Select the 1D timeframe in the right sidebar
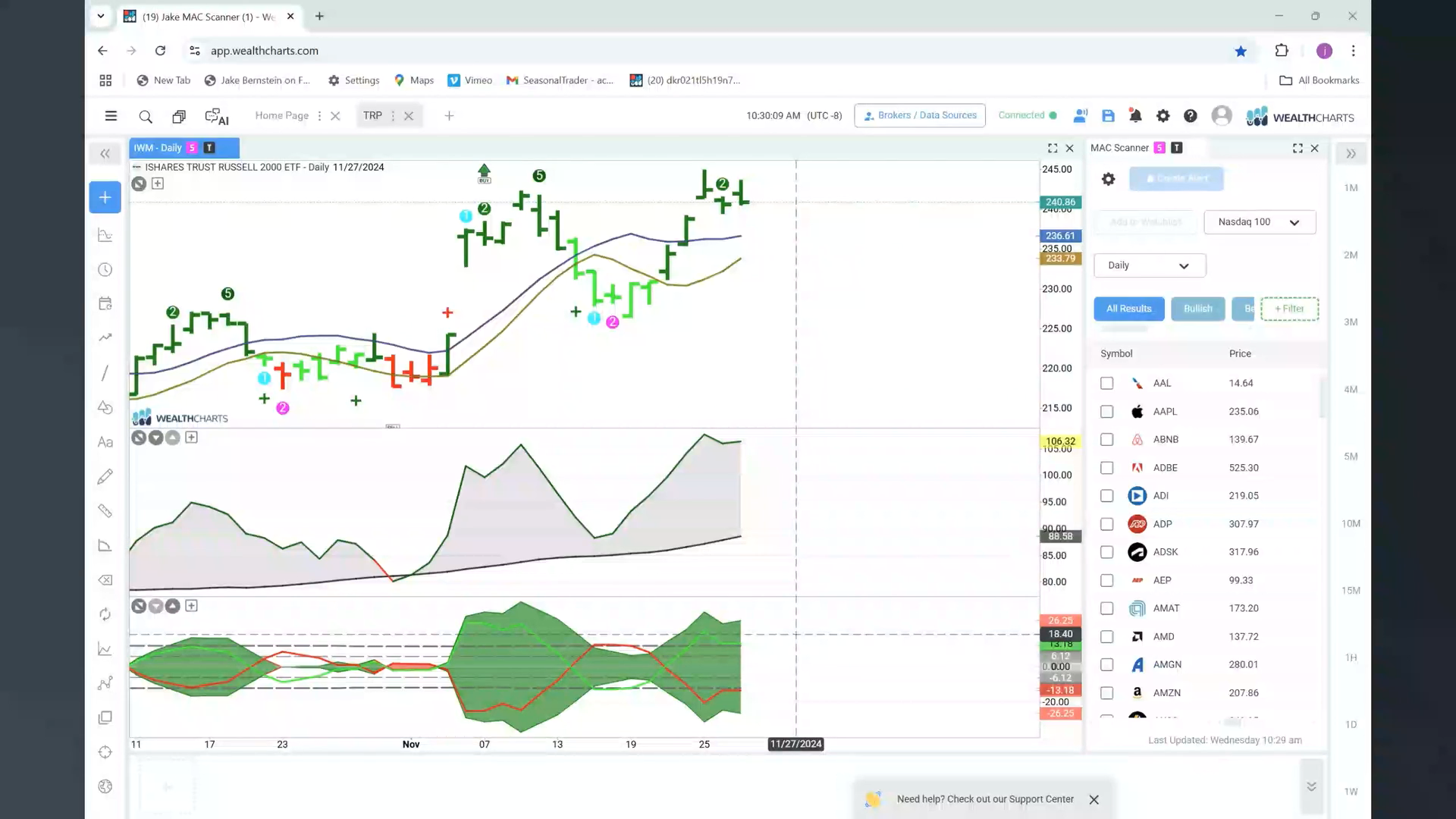This screenshot has width=1456, height=819. 1351,724
